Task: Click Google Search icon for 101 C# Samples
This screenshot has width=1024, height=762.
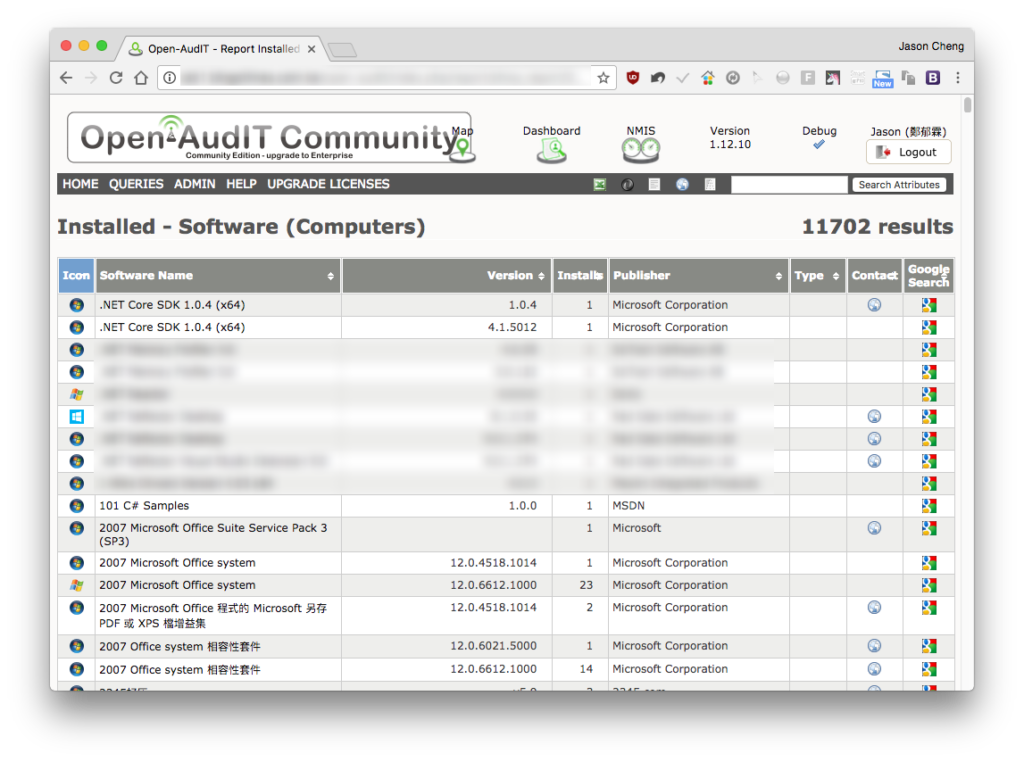Action: (x=929, y=506)
